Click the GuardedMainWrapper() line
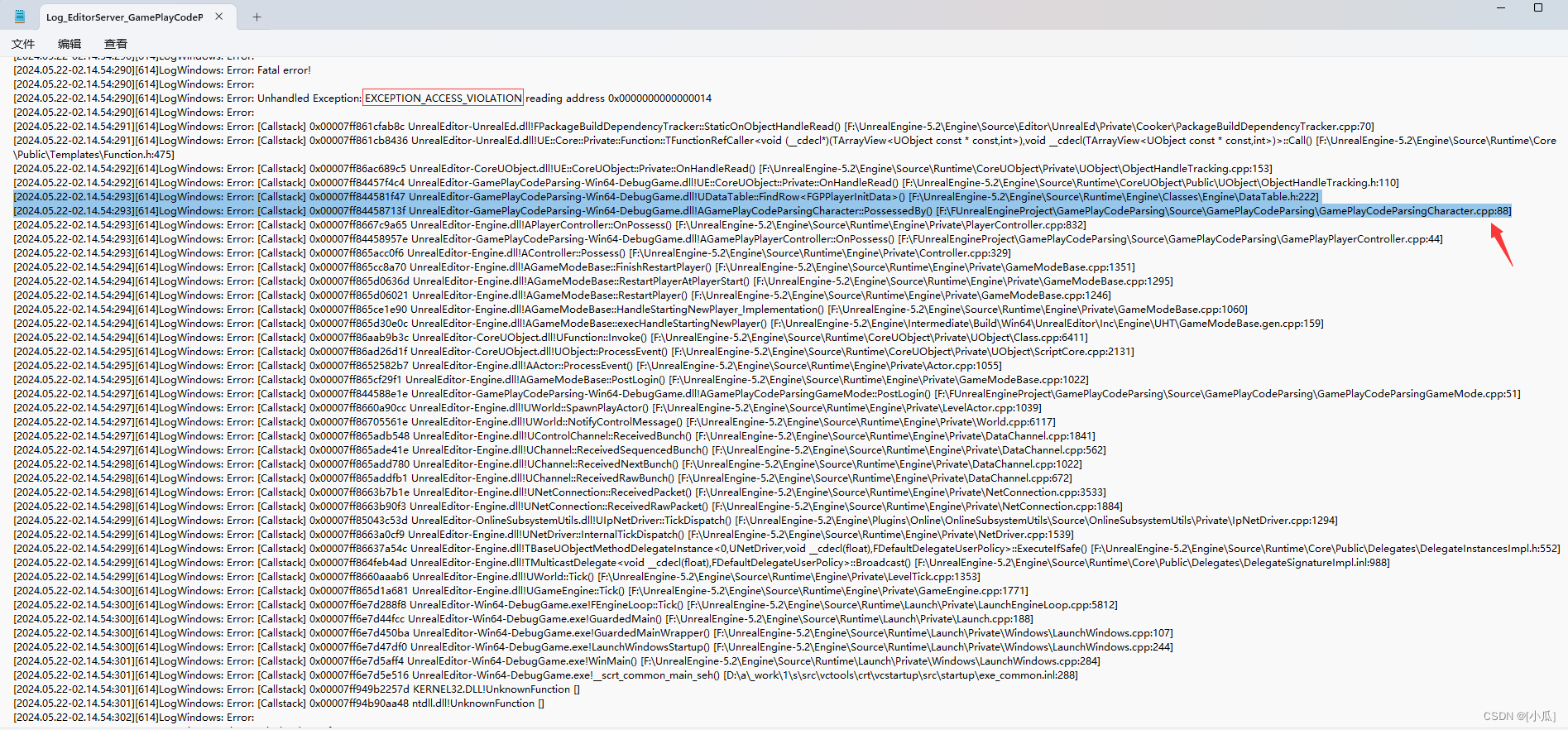Screen dimensions: 1568x730 [593, 633]
